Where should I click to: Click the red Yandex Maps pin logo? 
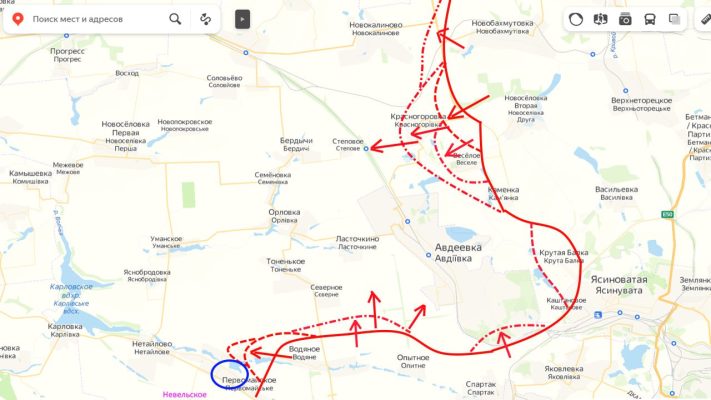(x=18, y=19)
